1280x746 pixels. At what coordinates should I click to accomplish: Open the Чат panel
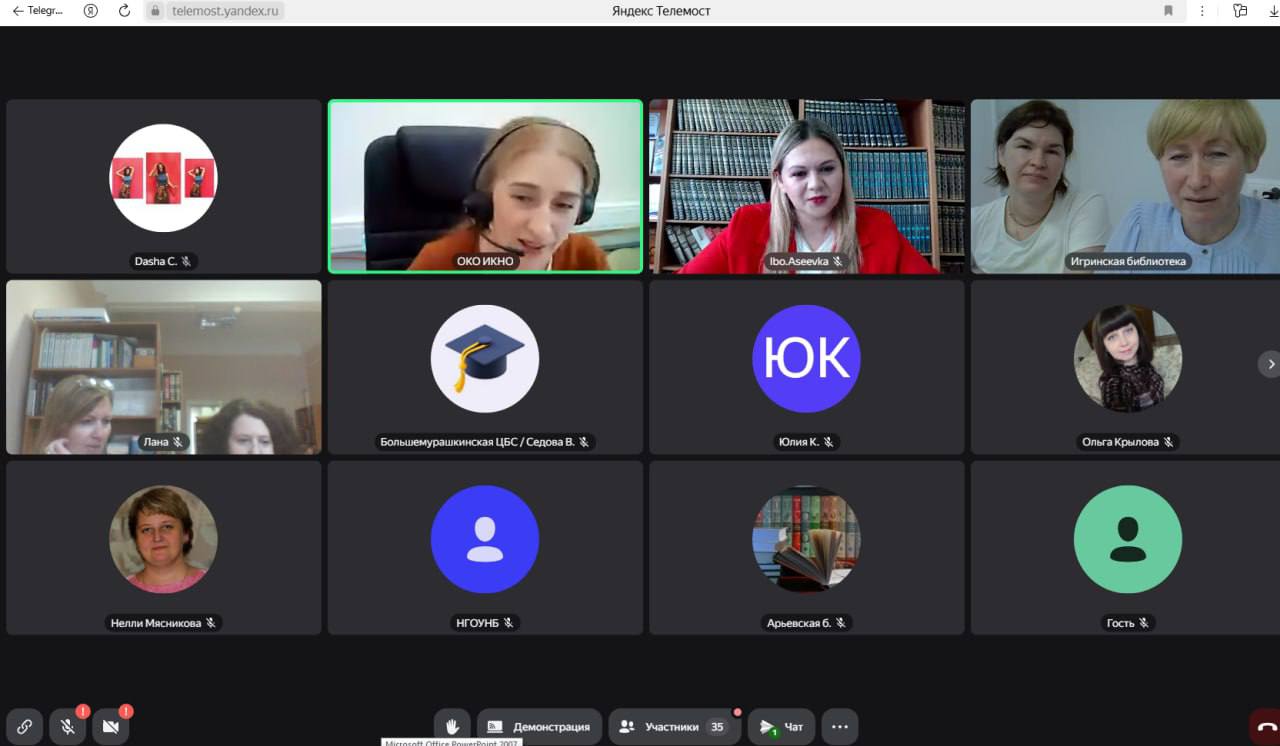click(781, 727)
